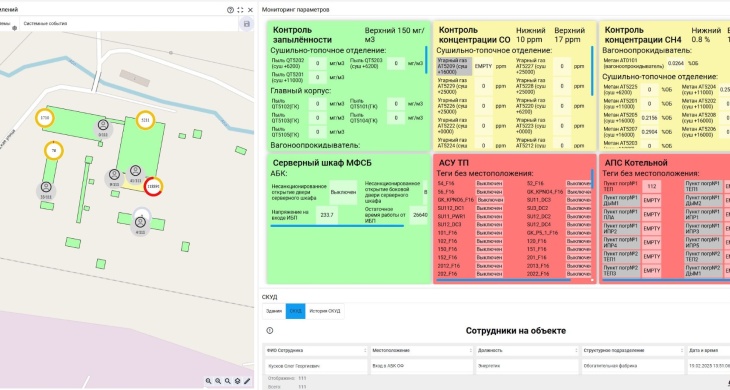Click the red-ringed 11886 map marker

[153, 186]
